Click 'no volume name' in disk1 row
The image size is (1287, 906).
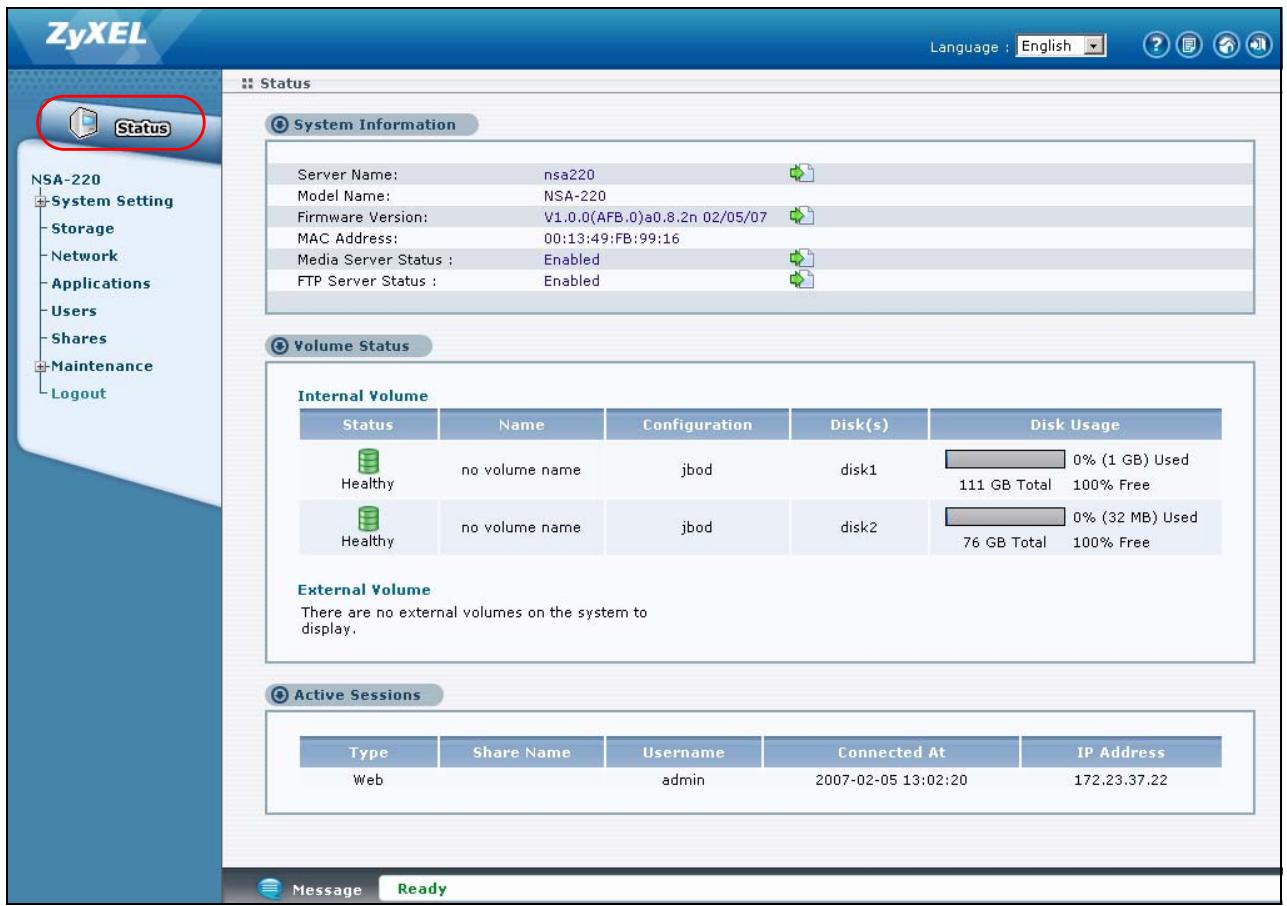(x=521, y=472)
